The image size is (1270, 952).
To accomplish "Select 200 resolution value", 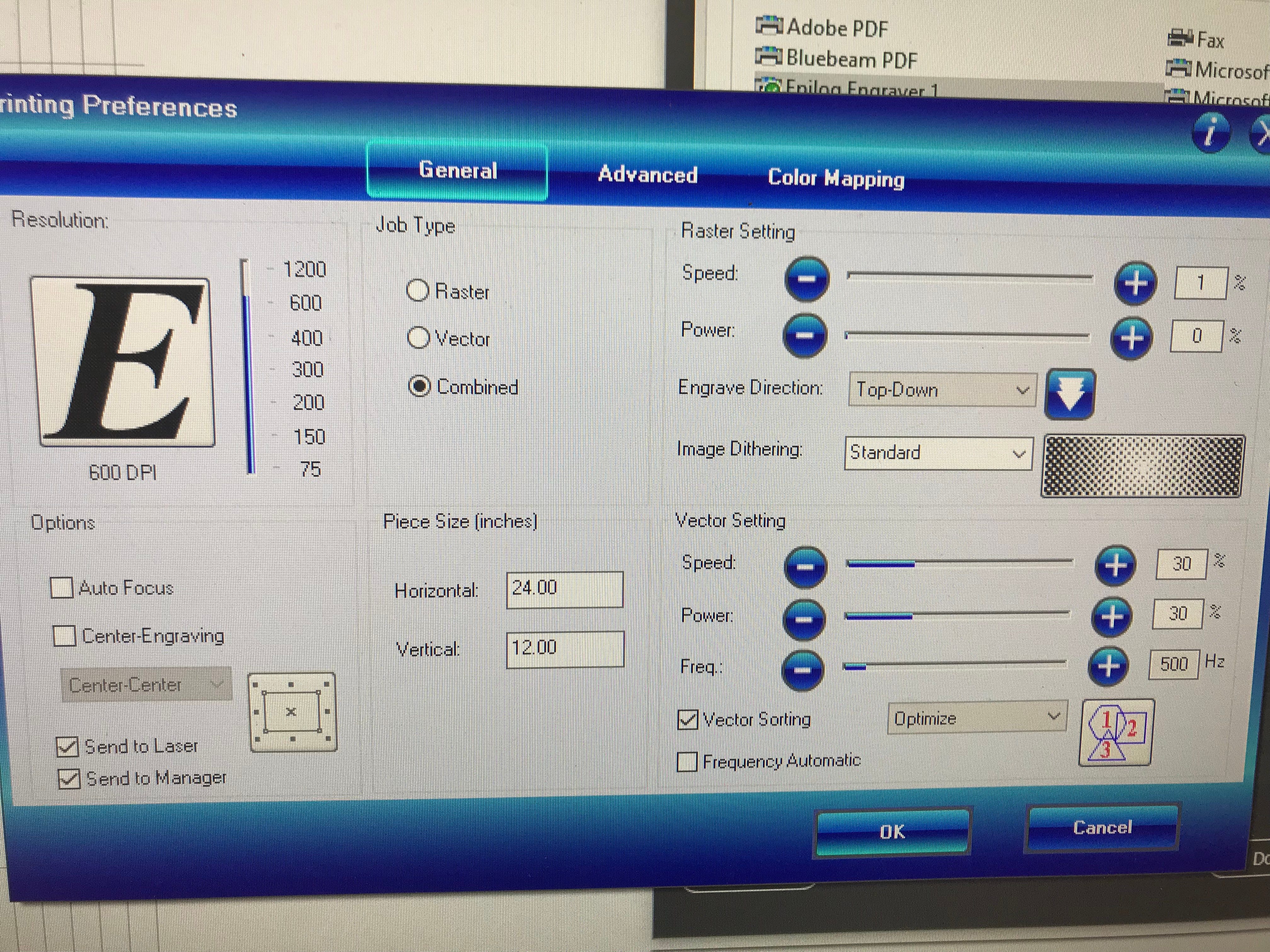I will [x=309, y=402].
